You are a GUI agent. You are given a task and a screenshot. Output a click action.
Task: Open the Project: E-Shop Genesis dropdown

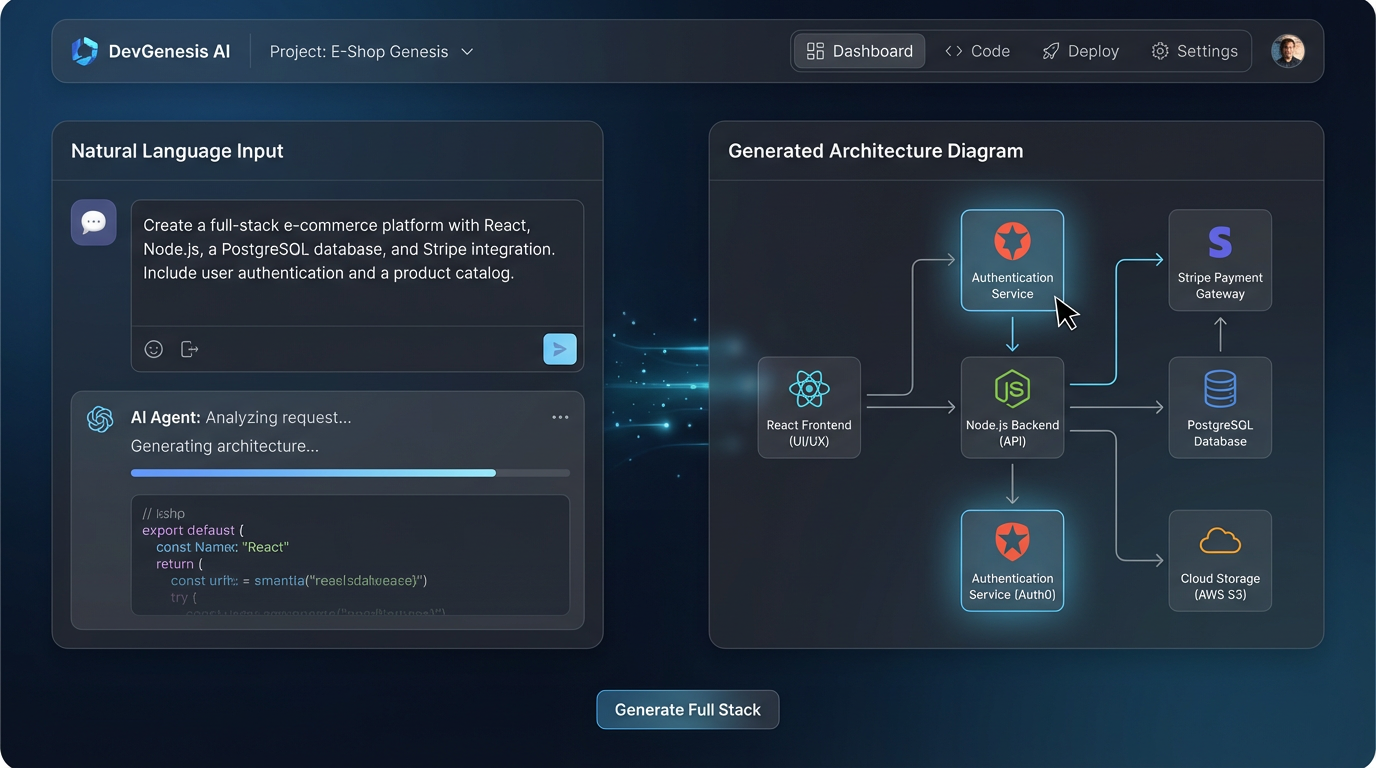[371, 51]
